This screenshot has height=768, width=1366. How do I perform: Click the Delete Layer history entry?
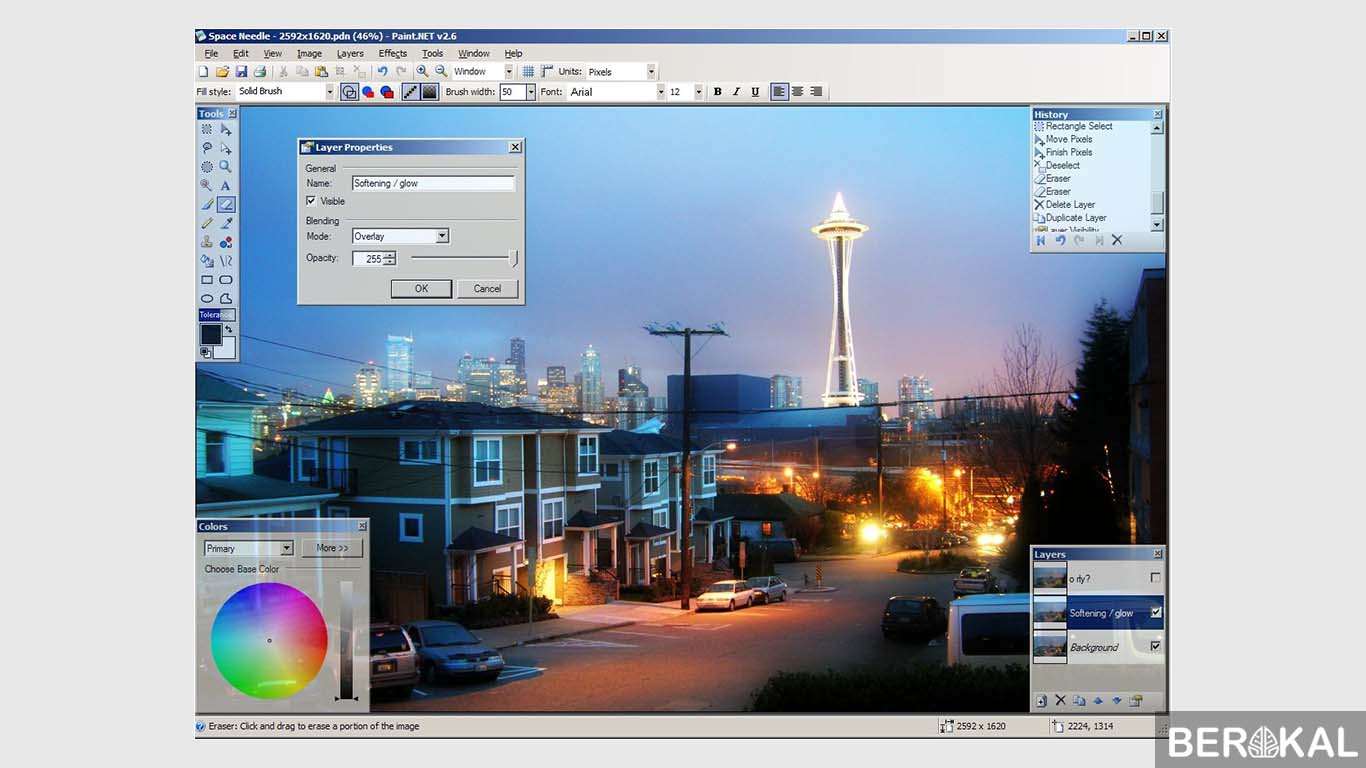click(x=1070, y=204)
